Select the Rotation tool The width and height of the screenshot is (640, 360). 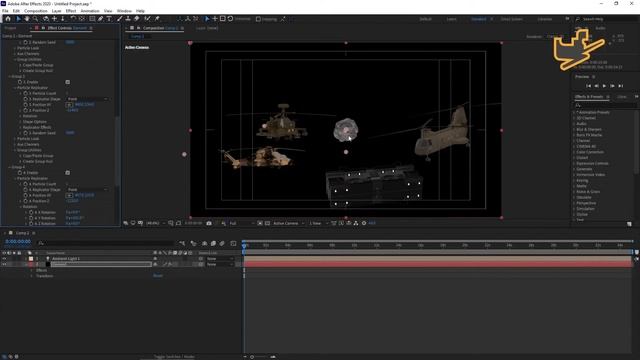pos(73,19)
